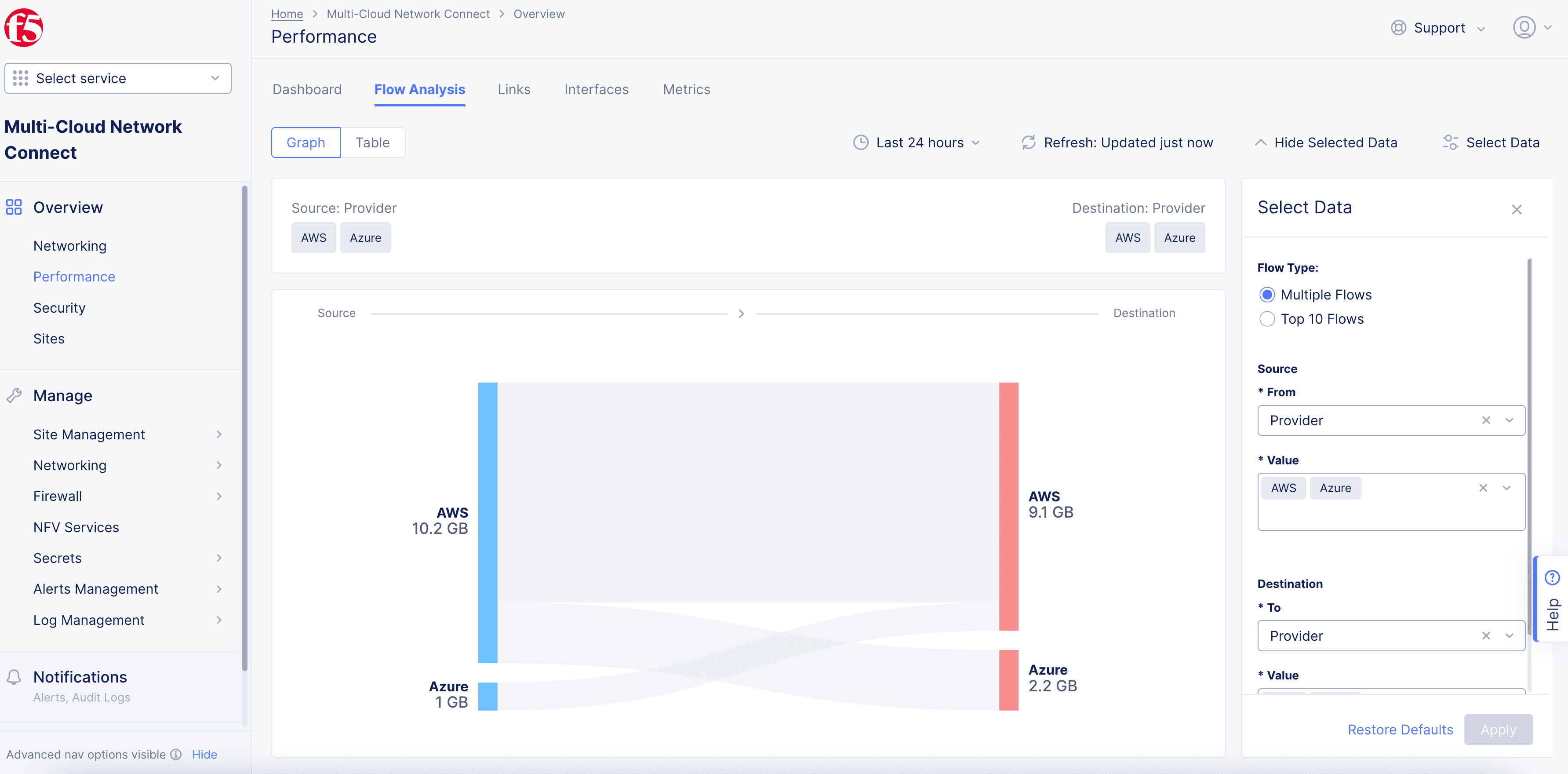Click the red Azure destination bar
The height and width of the screenshot is (774, 1568).
coord(1008,680)
